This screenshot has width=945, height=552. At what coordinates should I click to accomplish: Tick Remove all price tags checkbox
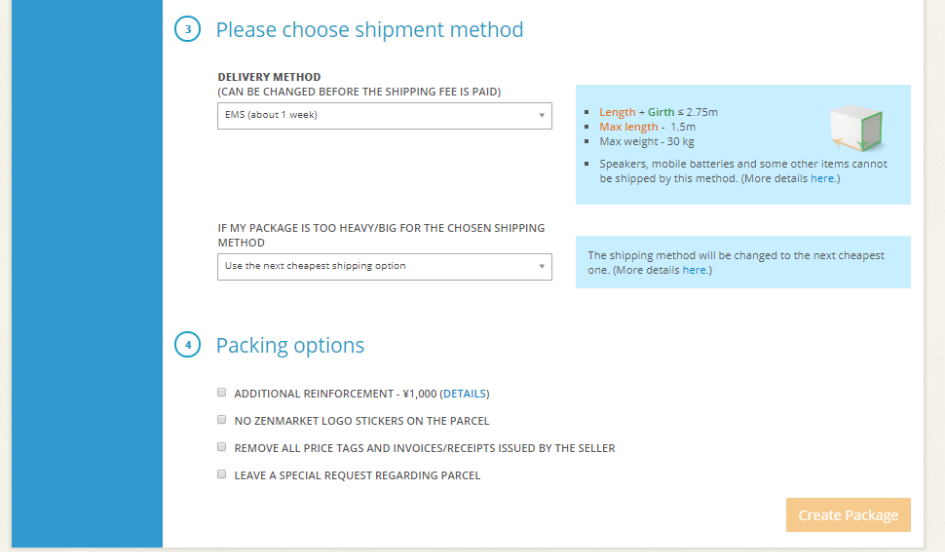(x=222, y=447)
